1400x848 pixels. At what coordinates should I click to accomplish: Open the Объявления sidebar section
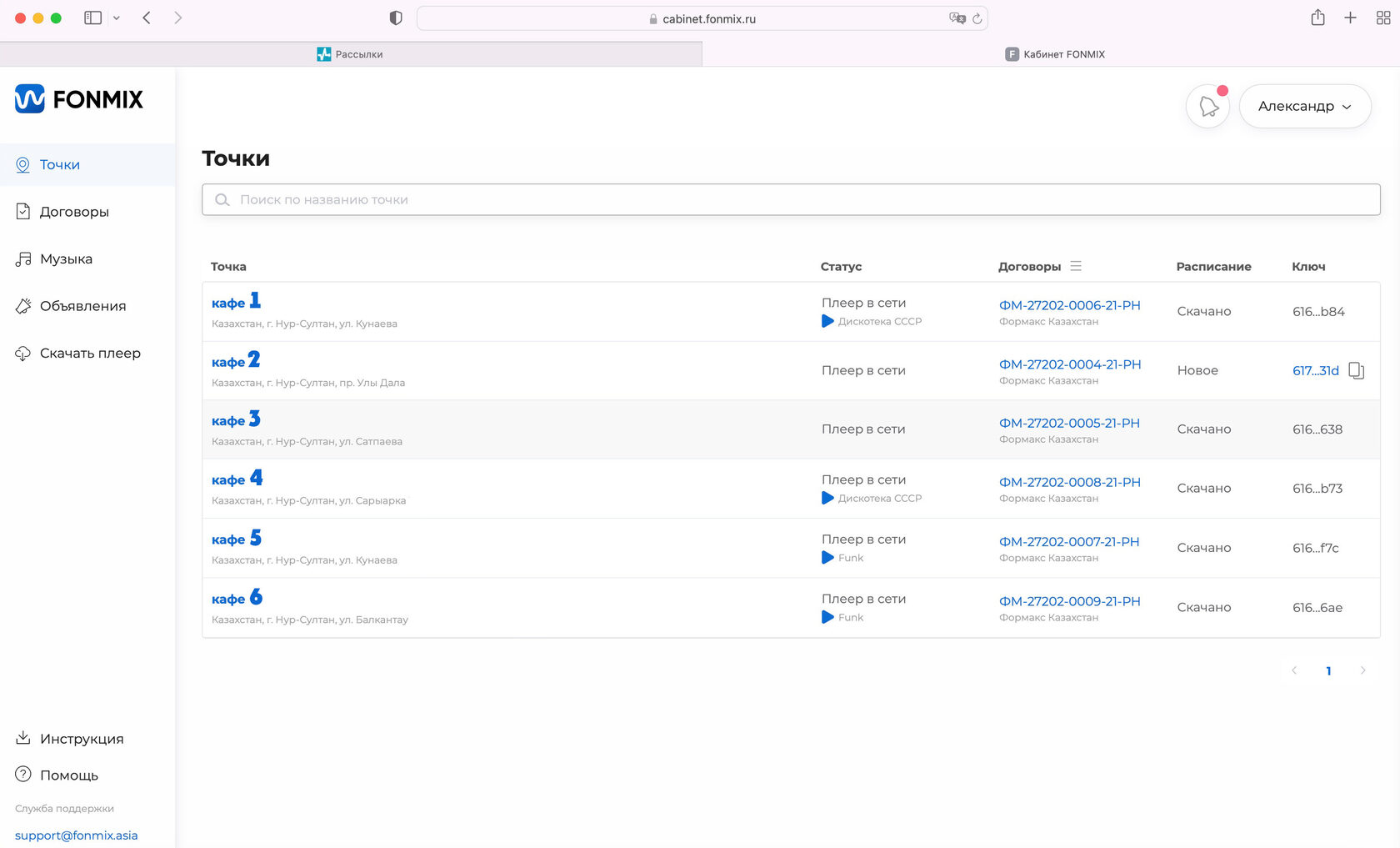[x=82, y=306]
